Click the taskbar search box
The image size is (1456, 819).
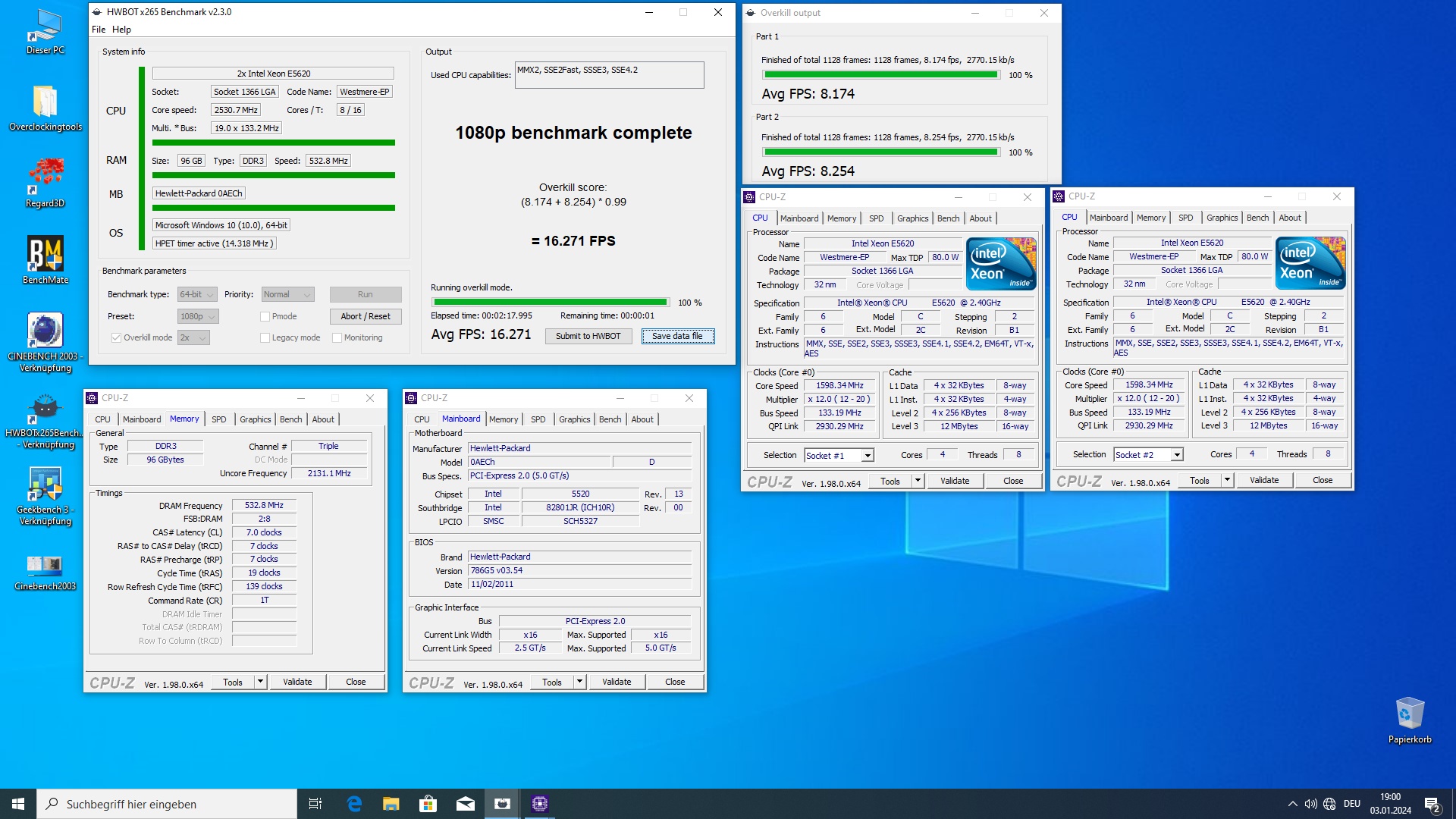point(167,804)
